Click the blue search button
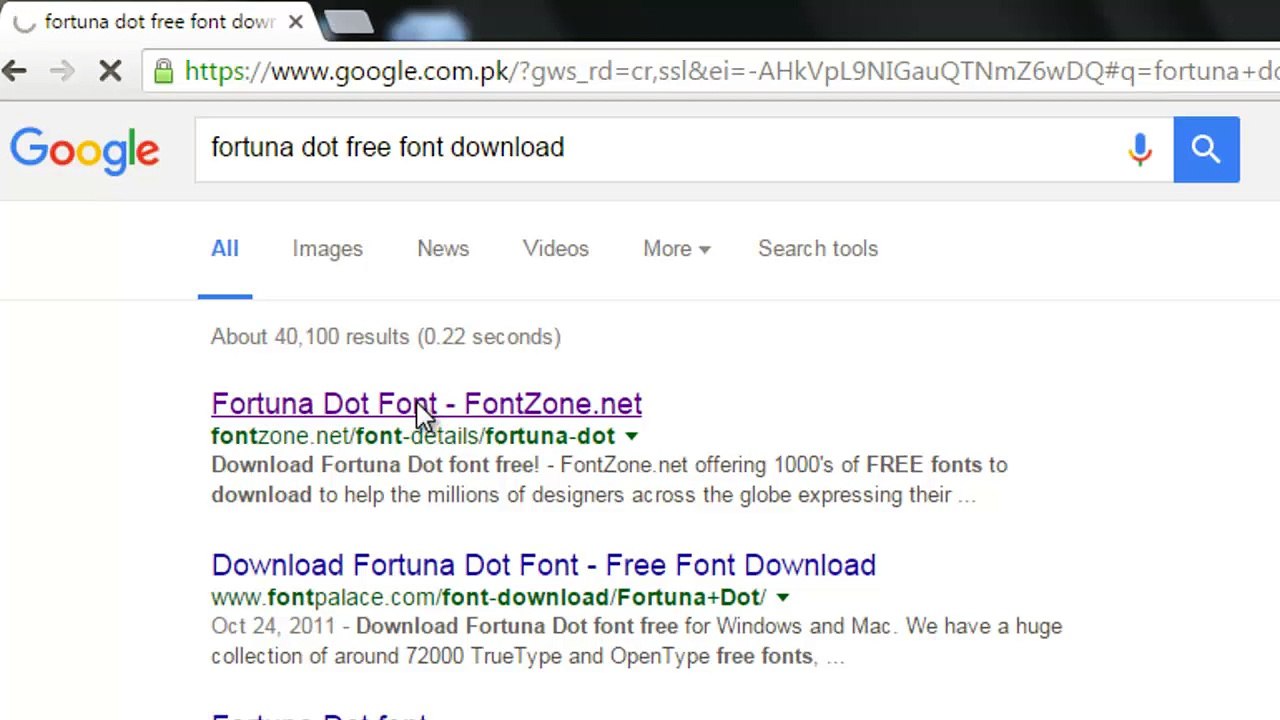 click(x=1206, y=149)
